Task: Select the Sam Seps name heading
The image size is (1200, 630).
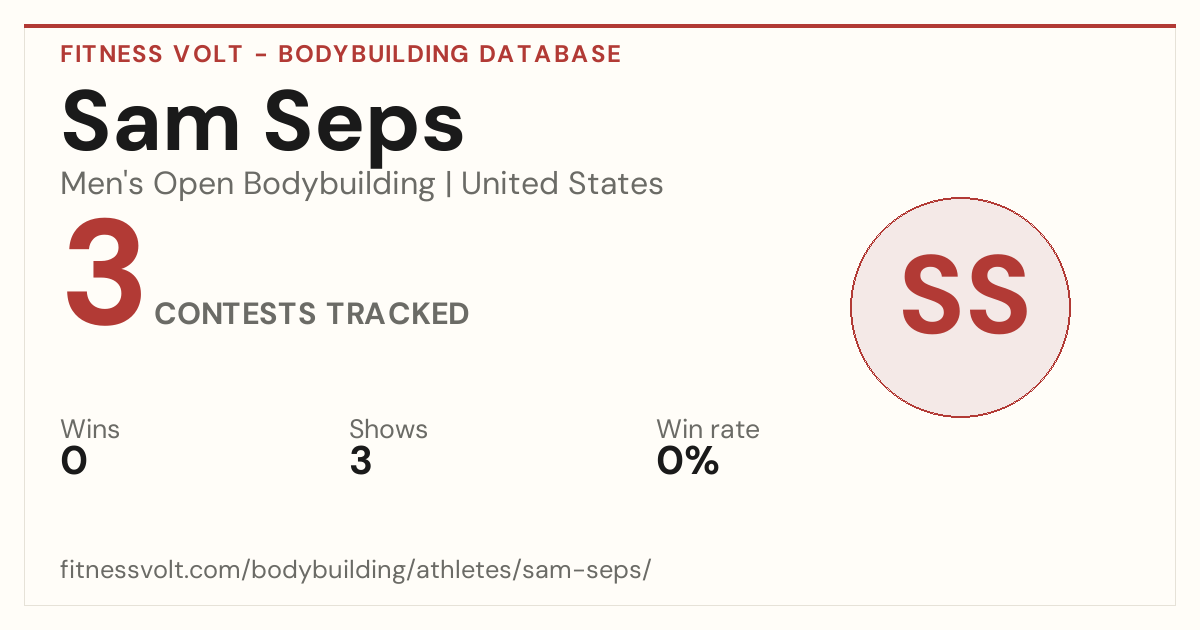Action: tap(263, 123)
